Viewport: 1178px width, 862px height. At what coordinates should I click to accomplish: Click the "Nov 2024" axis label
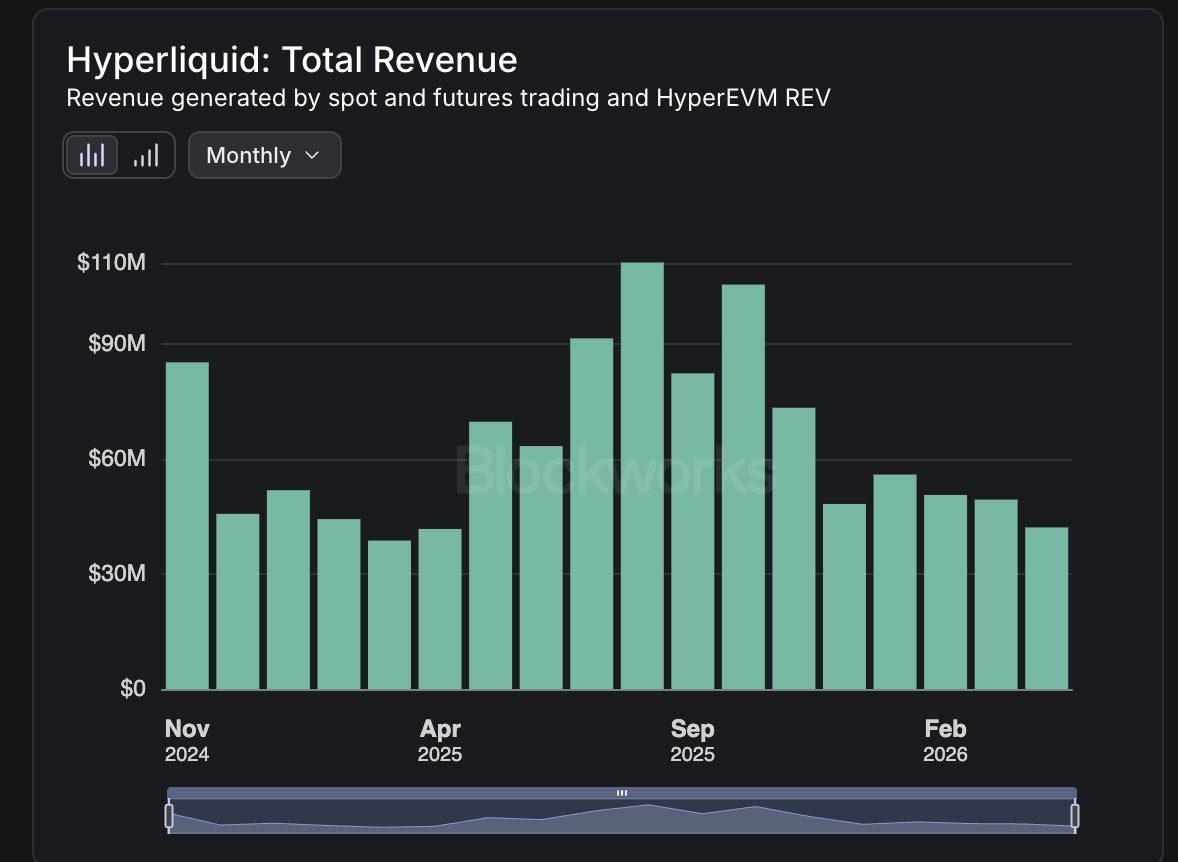point(187,740)
